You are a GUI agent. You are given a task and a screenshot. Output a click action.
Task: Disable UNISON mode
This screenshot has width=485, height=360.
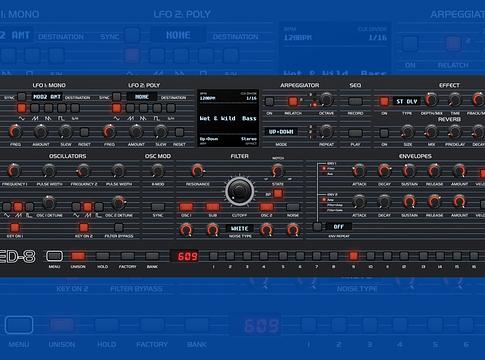[78, 256]
